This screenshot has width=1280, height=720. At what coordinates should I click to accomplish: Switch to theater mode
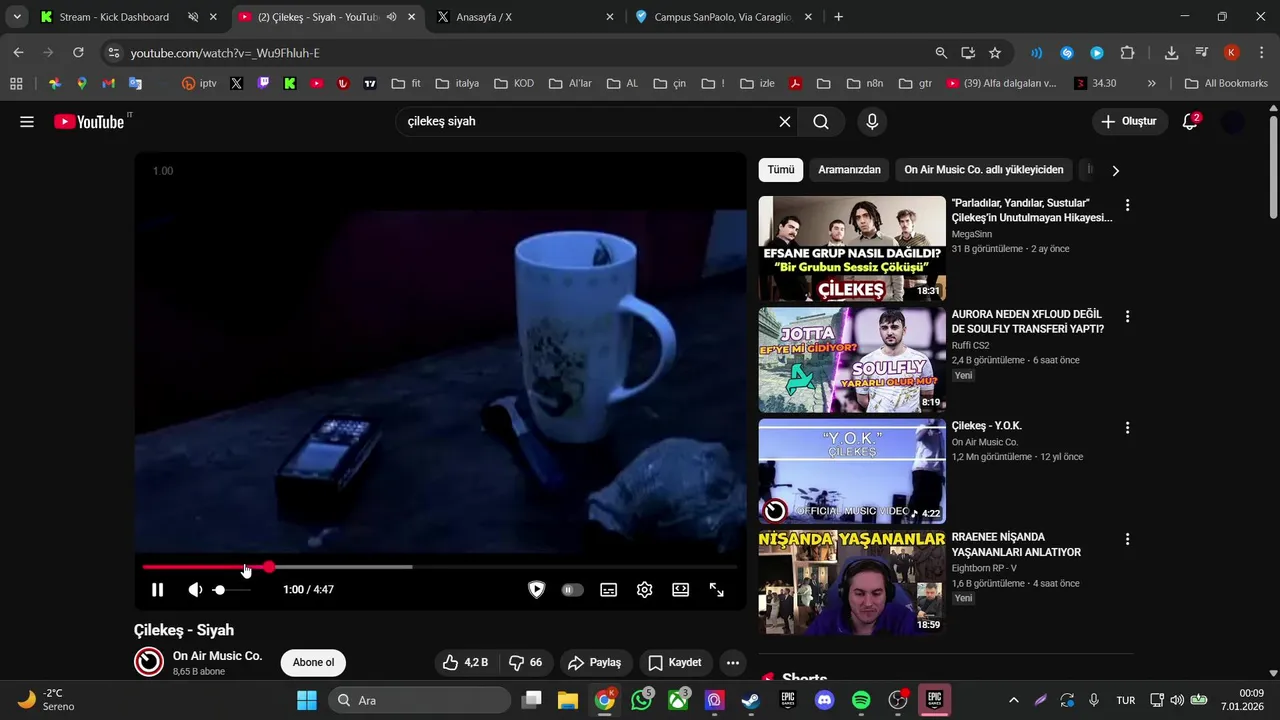[681, 590]
